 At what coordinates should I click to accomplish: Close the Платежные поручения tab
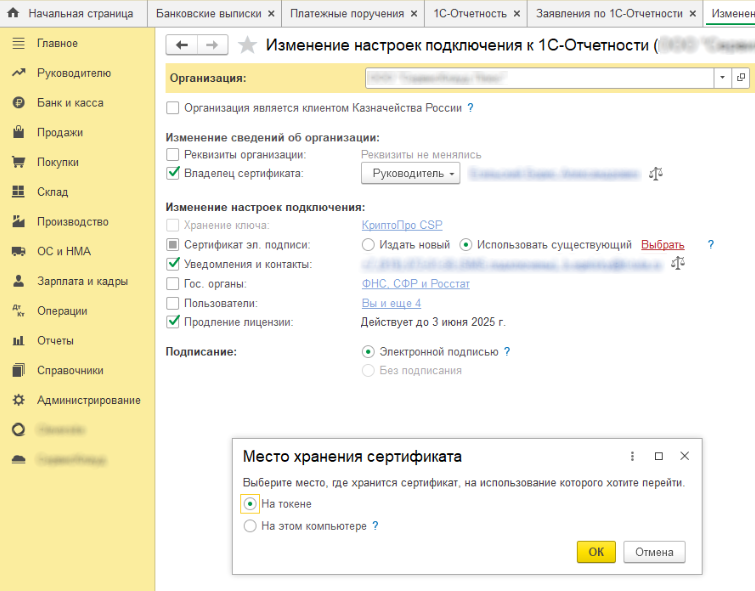point(414,14)
